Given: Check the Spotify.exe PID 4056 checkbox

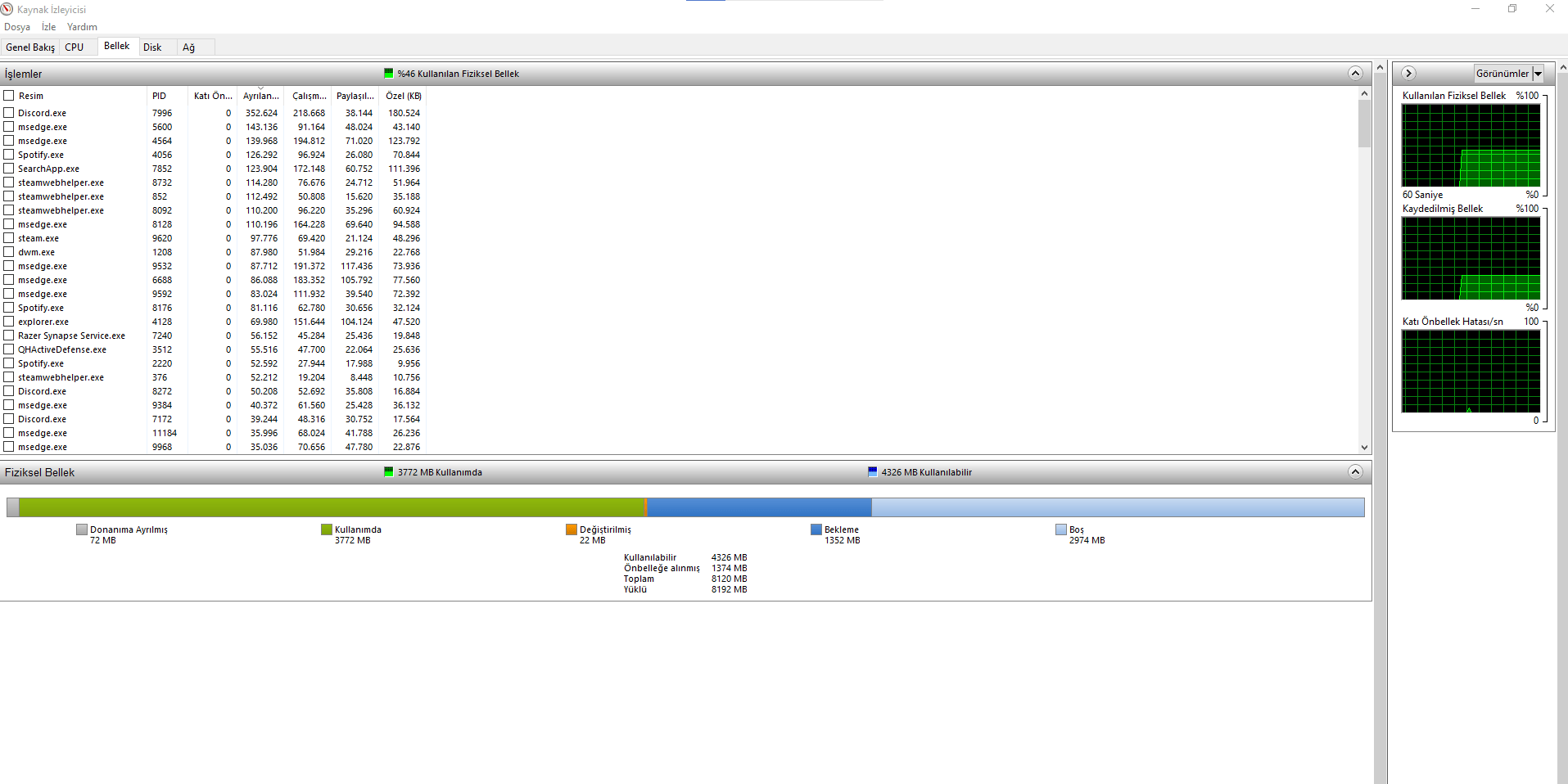Looking at the screenshot, I should pyautogui.click(x=9, y=155).
